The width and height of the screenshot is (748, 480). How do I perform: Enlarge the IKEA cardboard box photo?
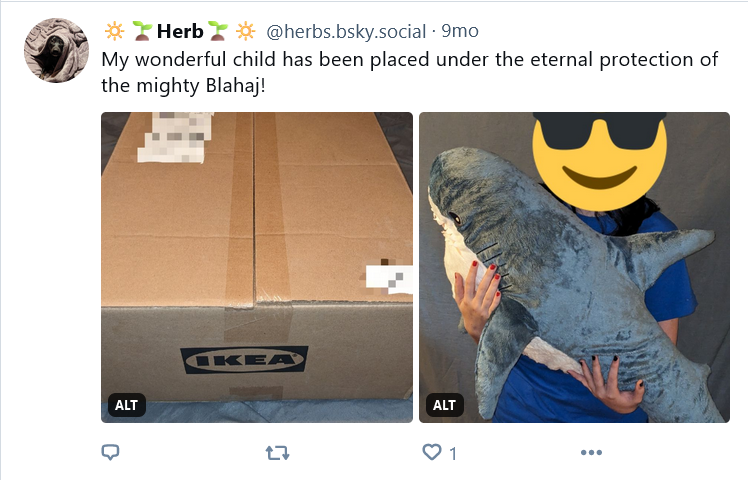257,267
